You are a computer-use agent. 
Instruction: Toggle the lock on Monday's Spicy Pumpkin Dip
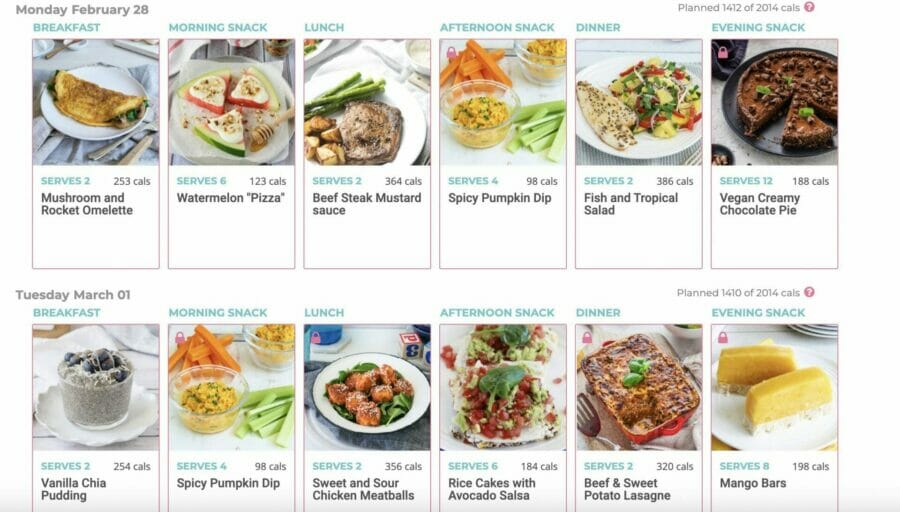(x=452, y=53)
